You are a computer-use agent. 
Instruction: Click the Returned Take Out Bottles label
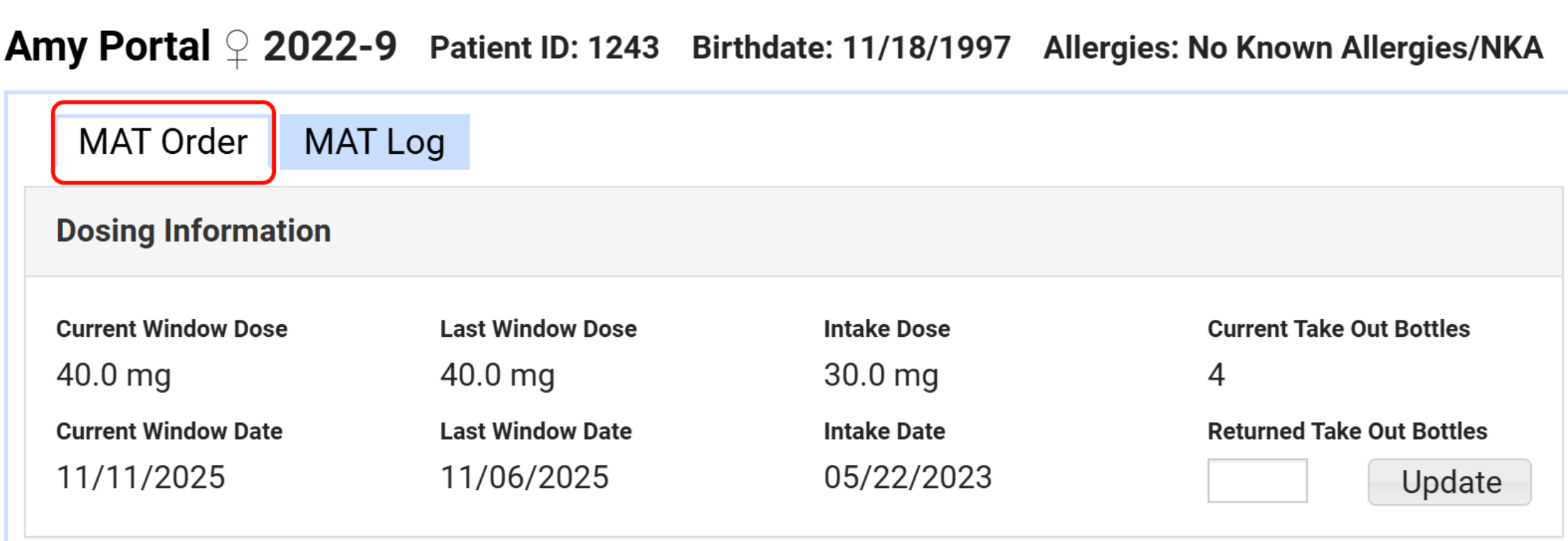tap(1347, 431)
